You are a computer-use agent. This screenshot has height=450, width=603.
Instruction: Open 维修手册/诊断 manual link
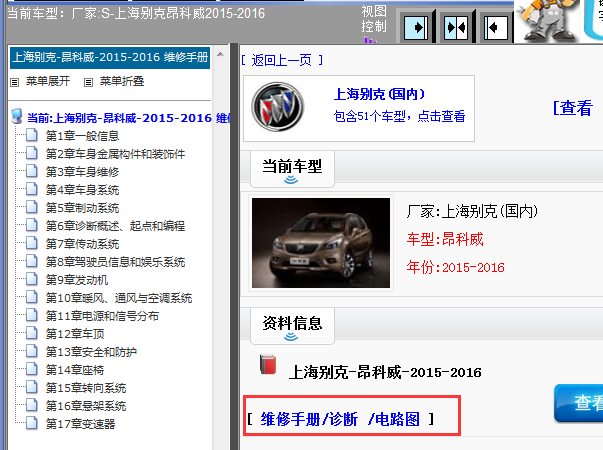coord(309,419)
